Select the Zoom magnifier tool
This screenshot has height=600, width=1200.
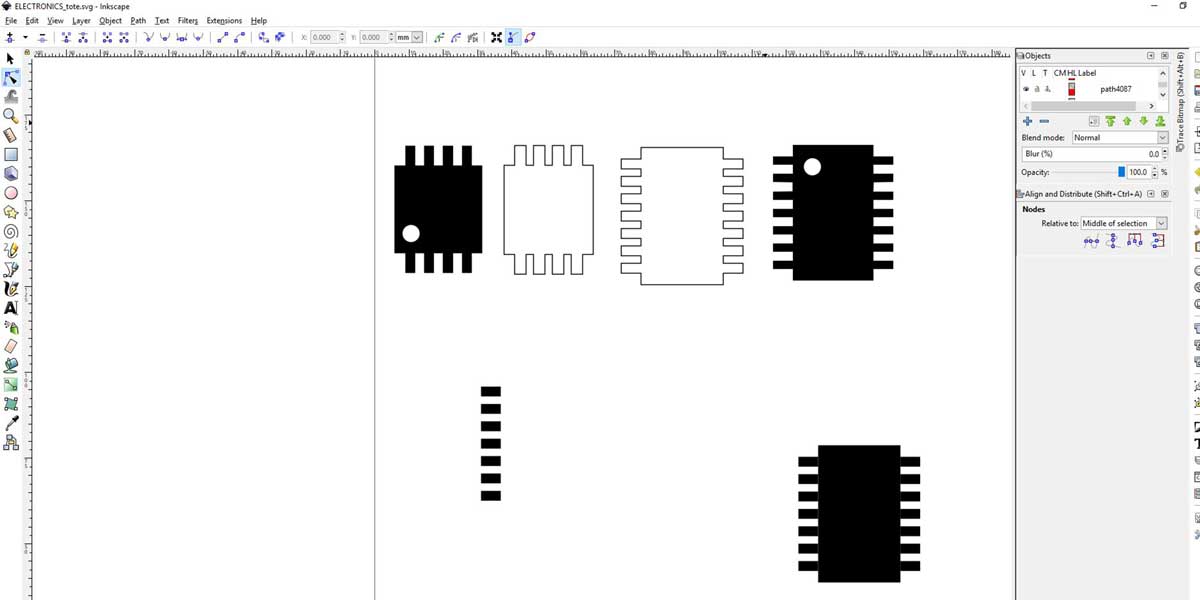[x=11, y=116]
